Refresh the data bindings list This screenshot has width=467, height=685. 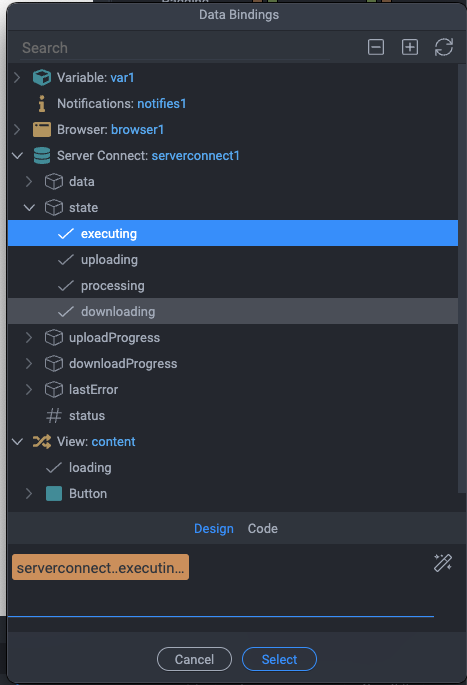pyautogui.click(x=443, y=47)
